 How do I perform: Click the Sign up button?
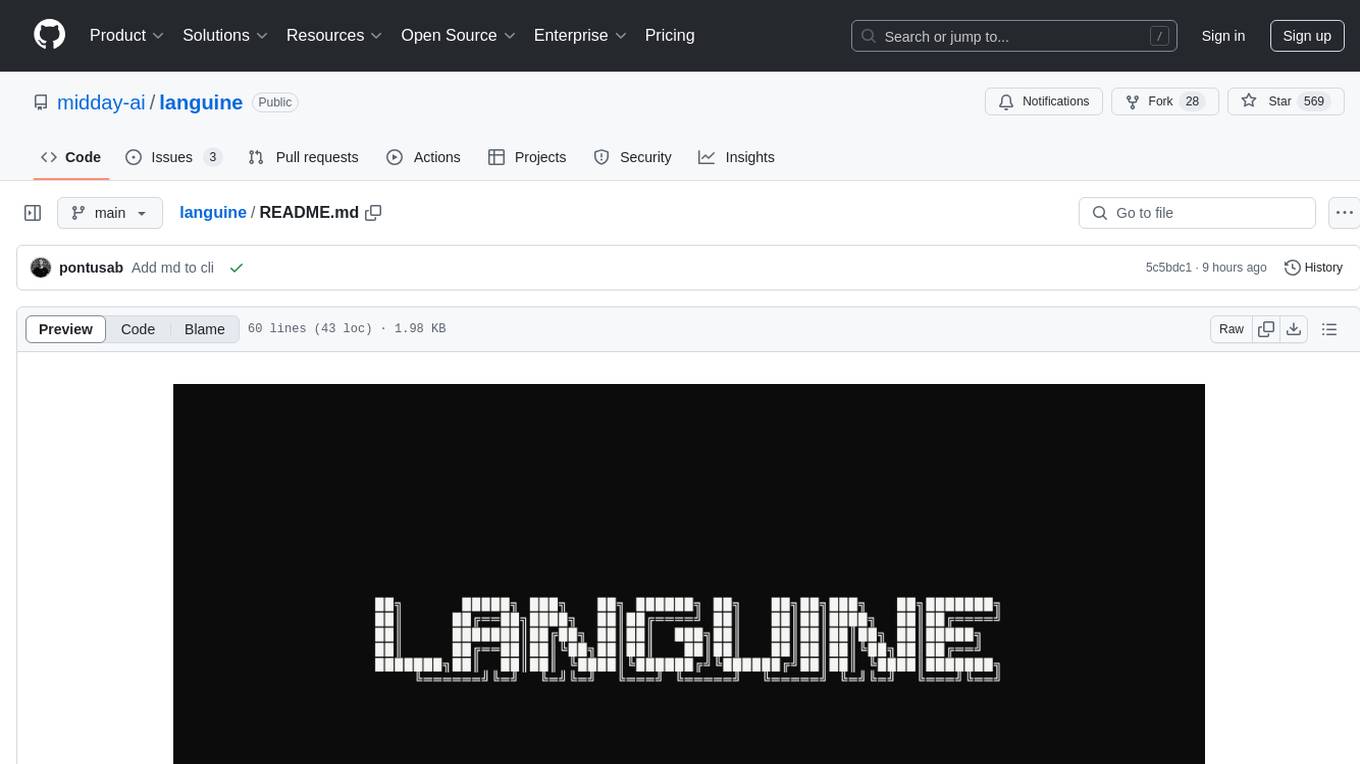coord(1307,36)
